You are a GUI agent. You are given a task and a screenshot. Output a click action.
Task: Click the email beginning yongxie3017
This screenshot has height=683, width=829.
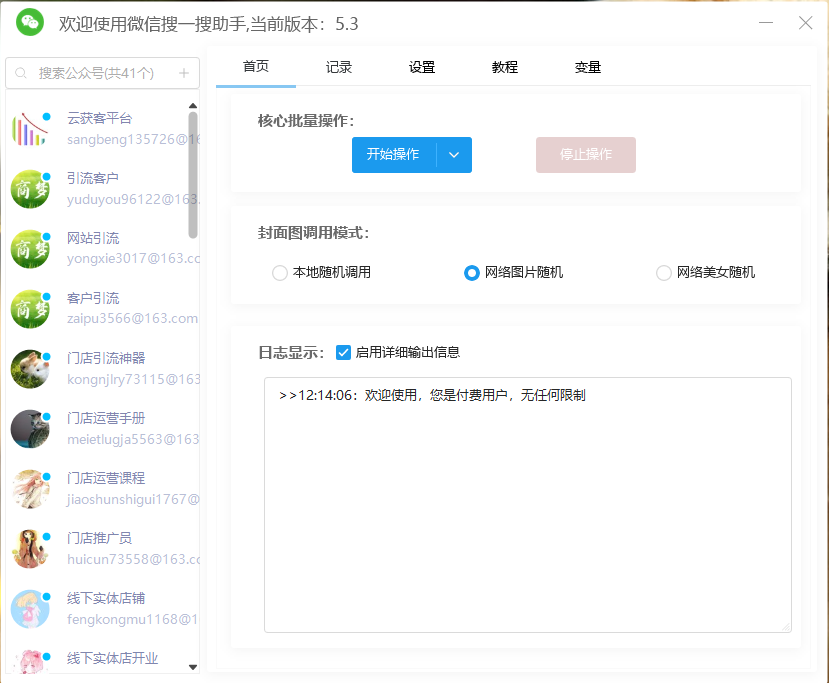click(x=133, y=259)
